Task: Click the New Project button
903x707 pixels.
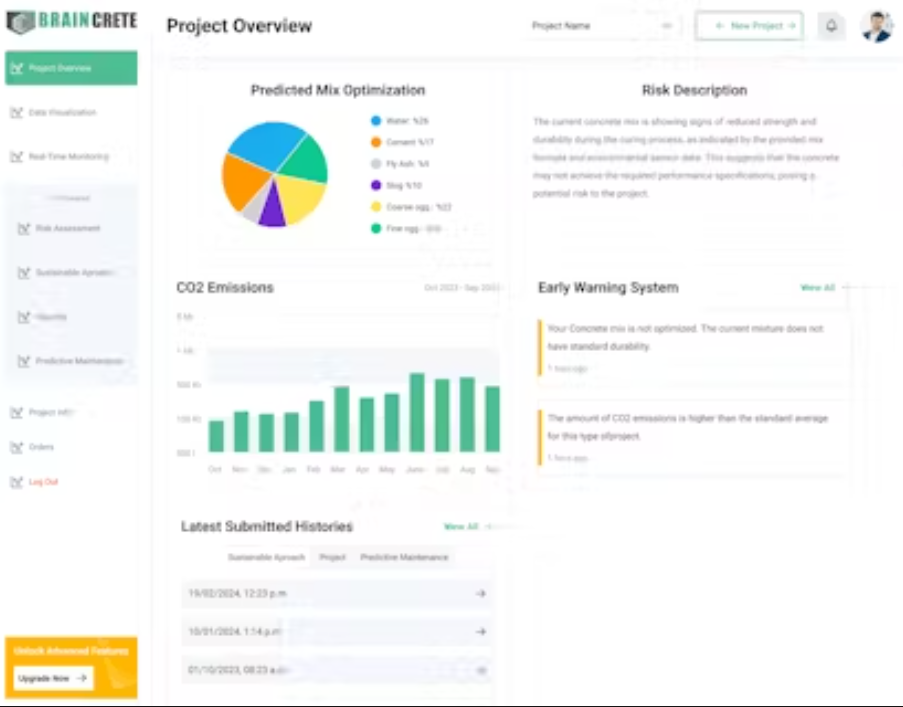Action: click(749, 26)
